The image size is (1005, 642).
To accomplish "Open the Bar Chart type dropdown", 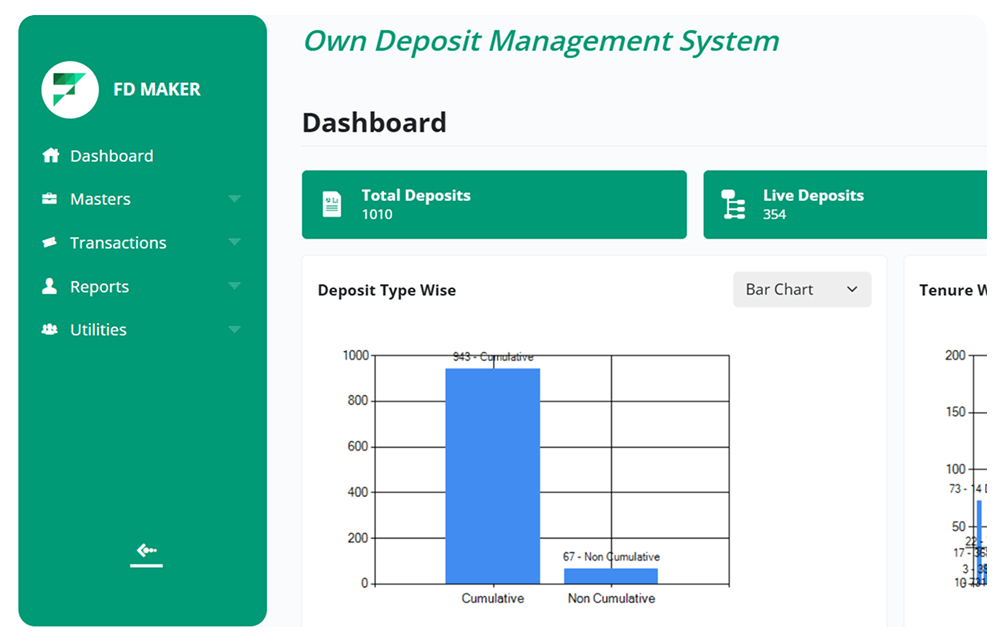I will tap(802, 290).
